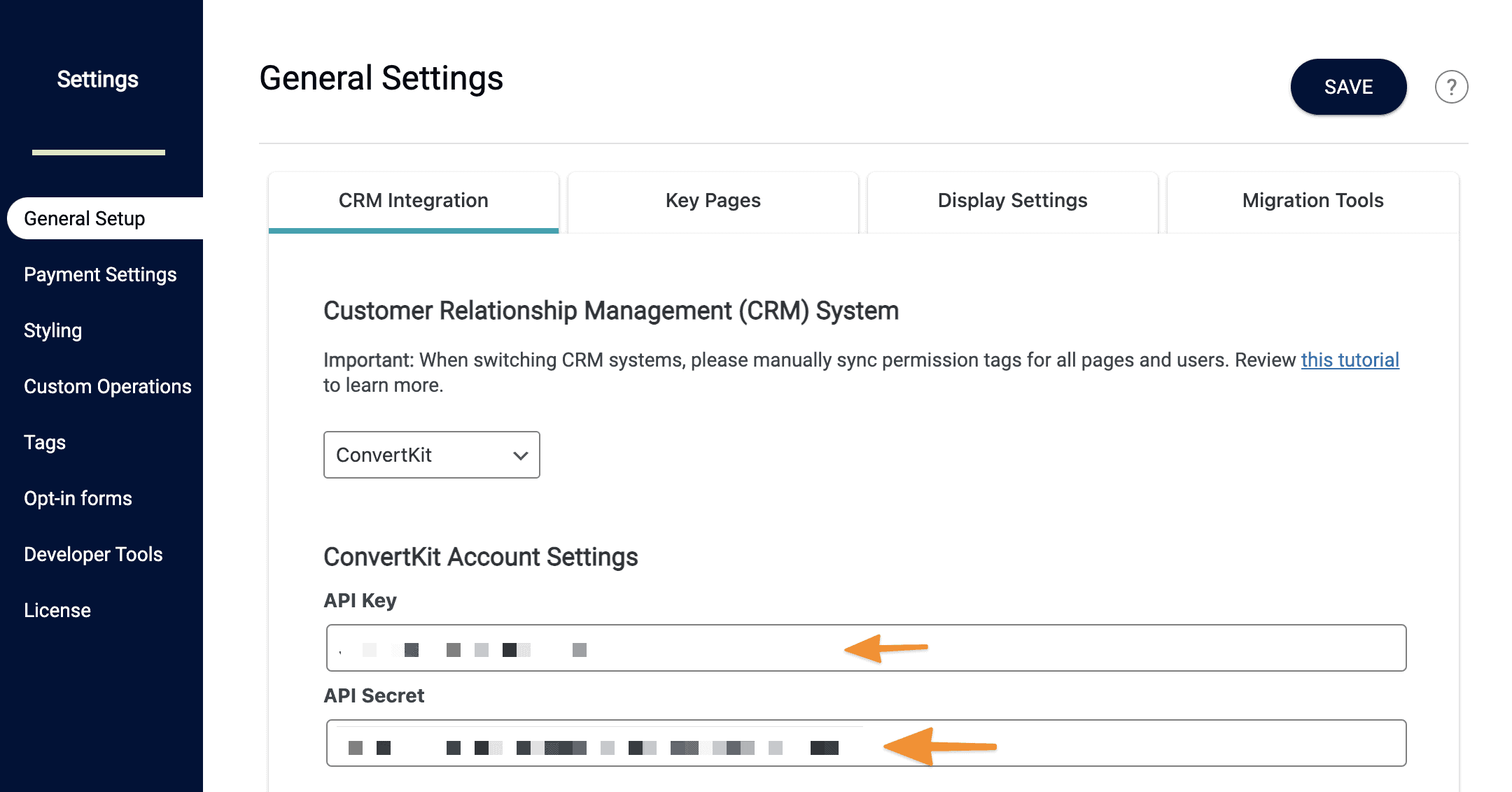Viewport: 1512px width, 792px height.
Task: Switch to the Key Pages tab
Action: point(712,201)
